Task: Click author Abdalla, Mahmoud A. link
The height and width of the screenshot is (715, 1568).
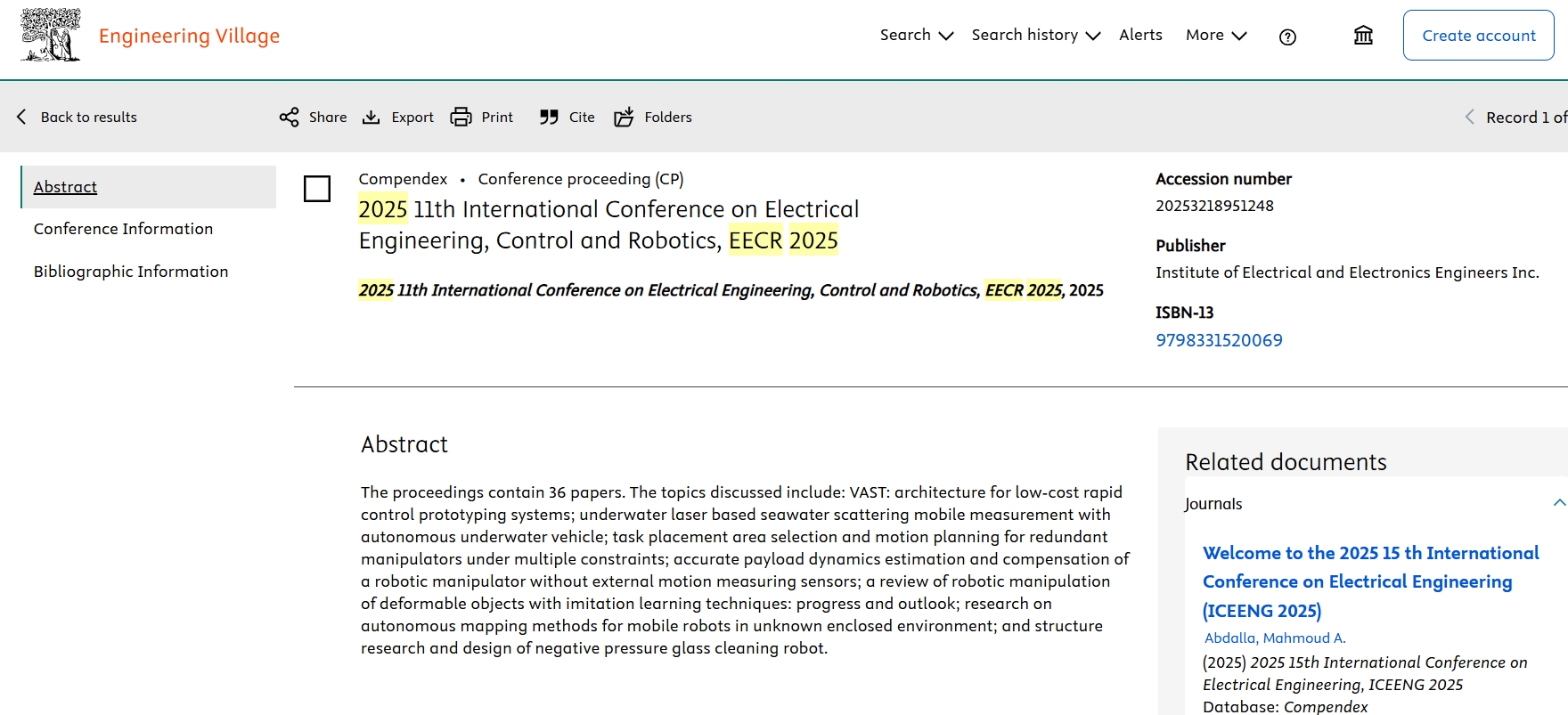Action: pos(1275,638)
